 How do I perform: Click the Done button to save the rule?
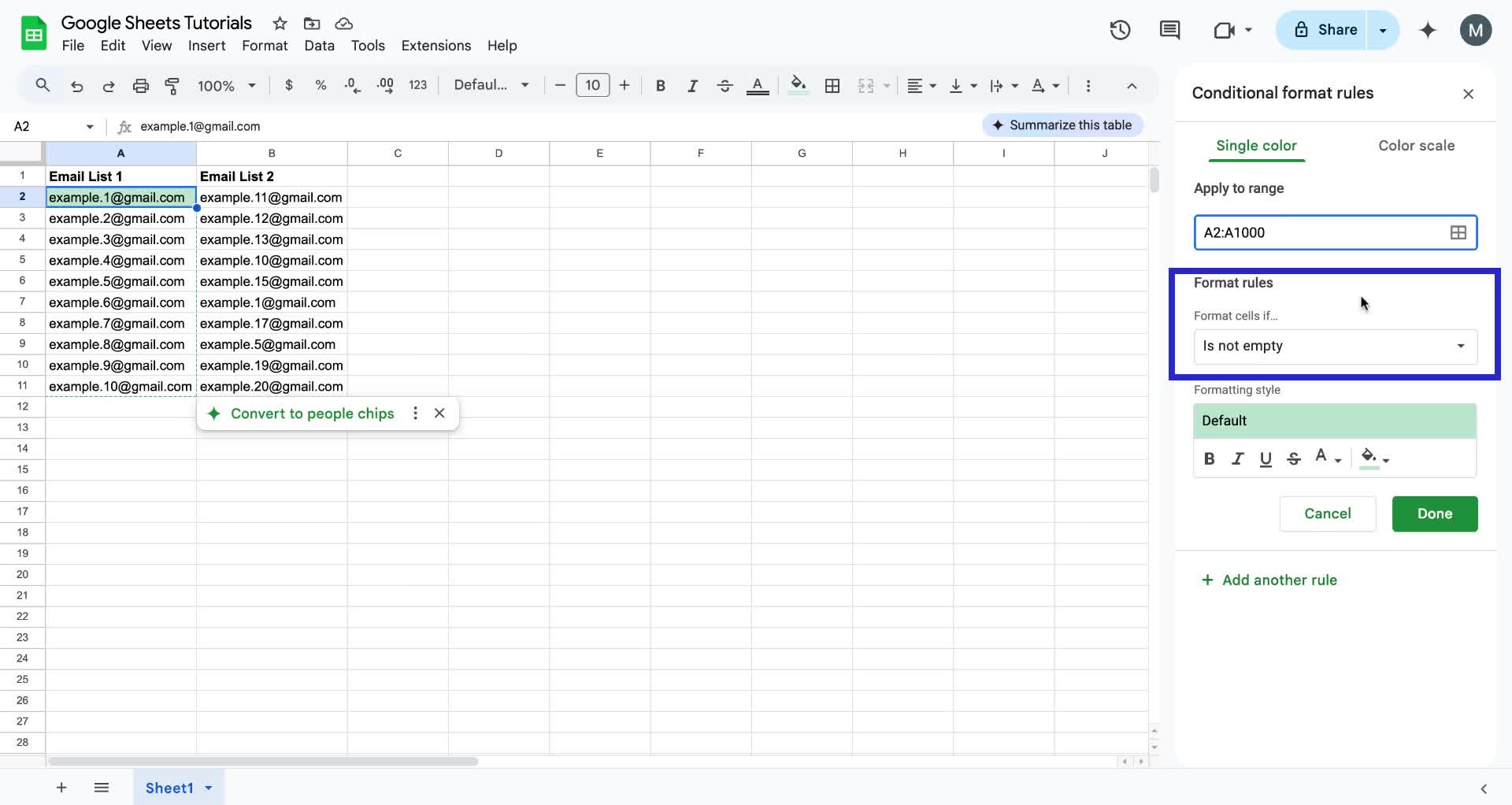tap(1434, 514)
